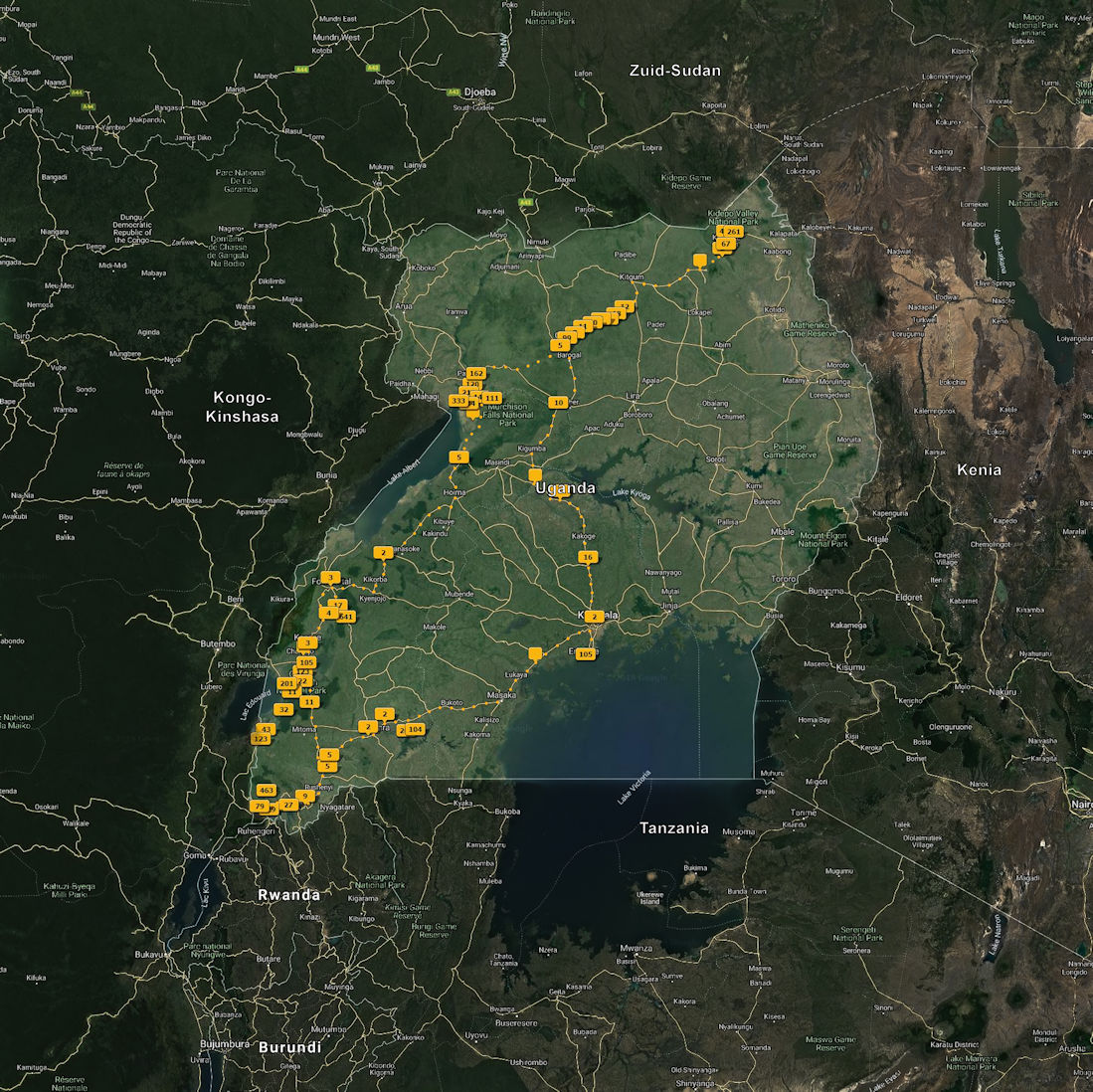The width and height of the screenshot is (1093, 1092).
Task: Click the 463 cluster marker
Action: pos(266,790)
